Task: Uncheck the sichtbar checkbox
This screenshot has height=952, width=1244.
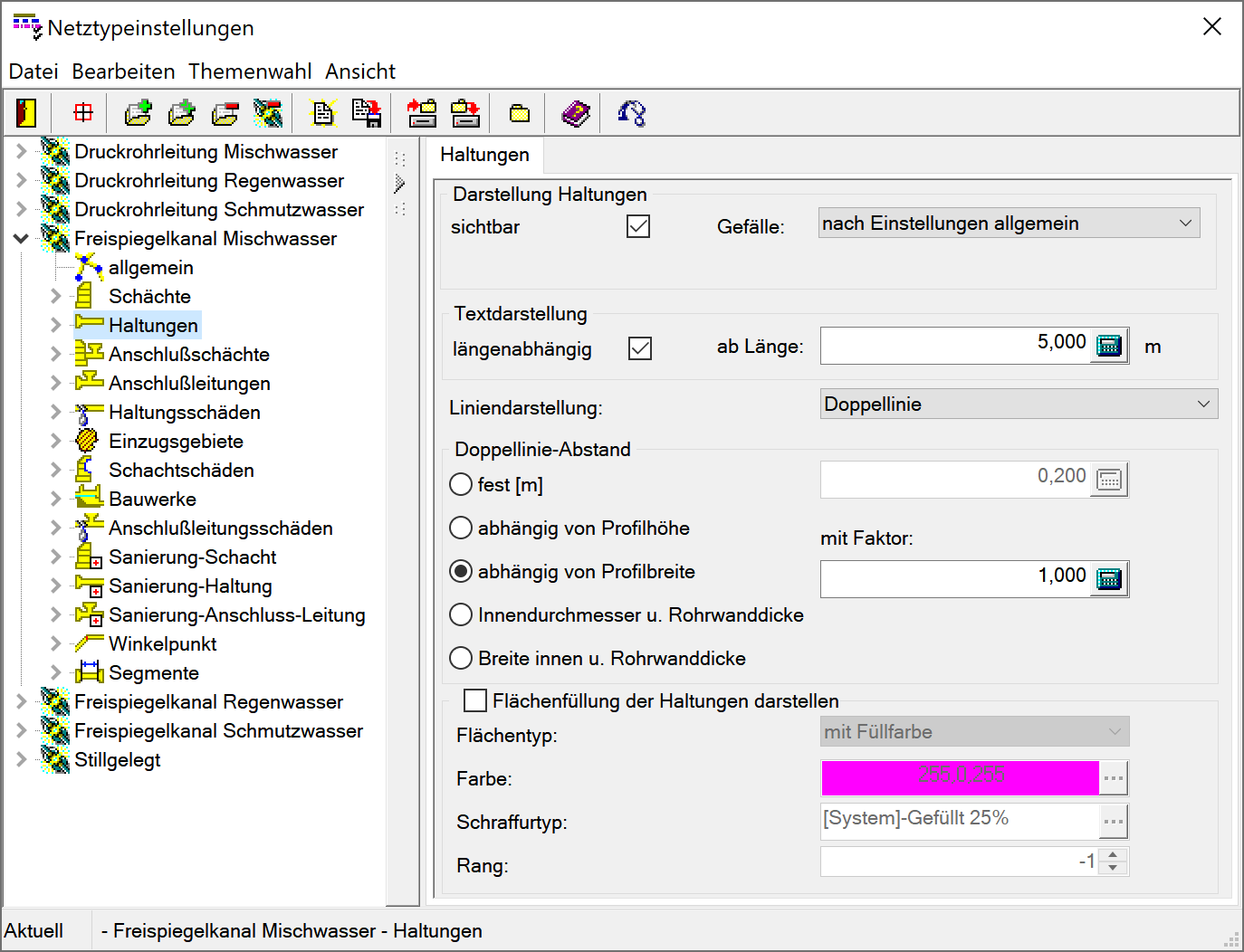Action: click(638, 226)
